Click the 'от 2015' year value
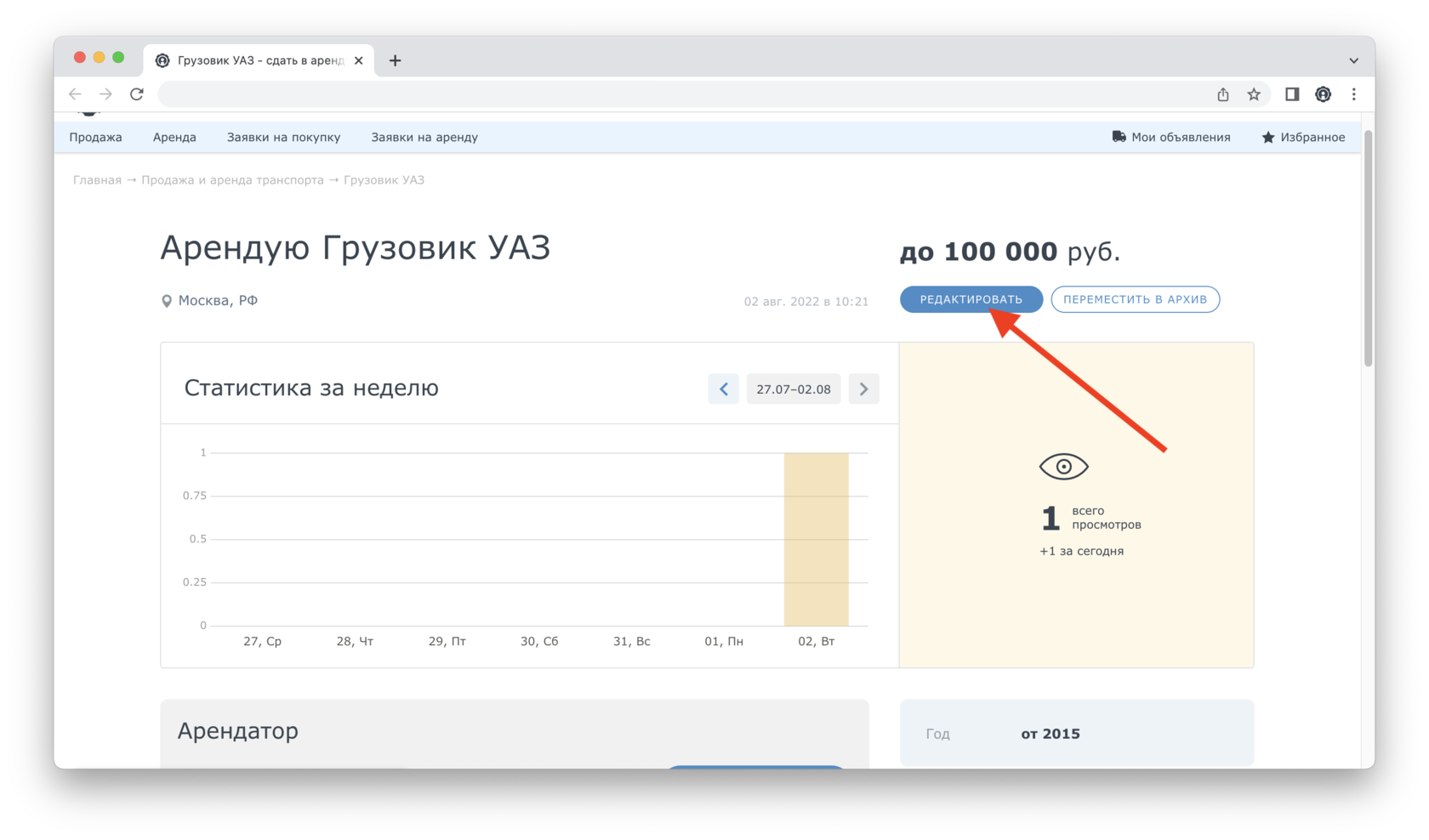This screenshot has width=1429, height=840. [x=1050, y=734]
